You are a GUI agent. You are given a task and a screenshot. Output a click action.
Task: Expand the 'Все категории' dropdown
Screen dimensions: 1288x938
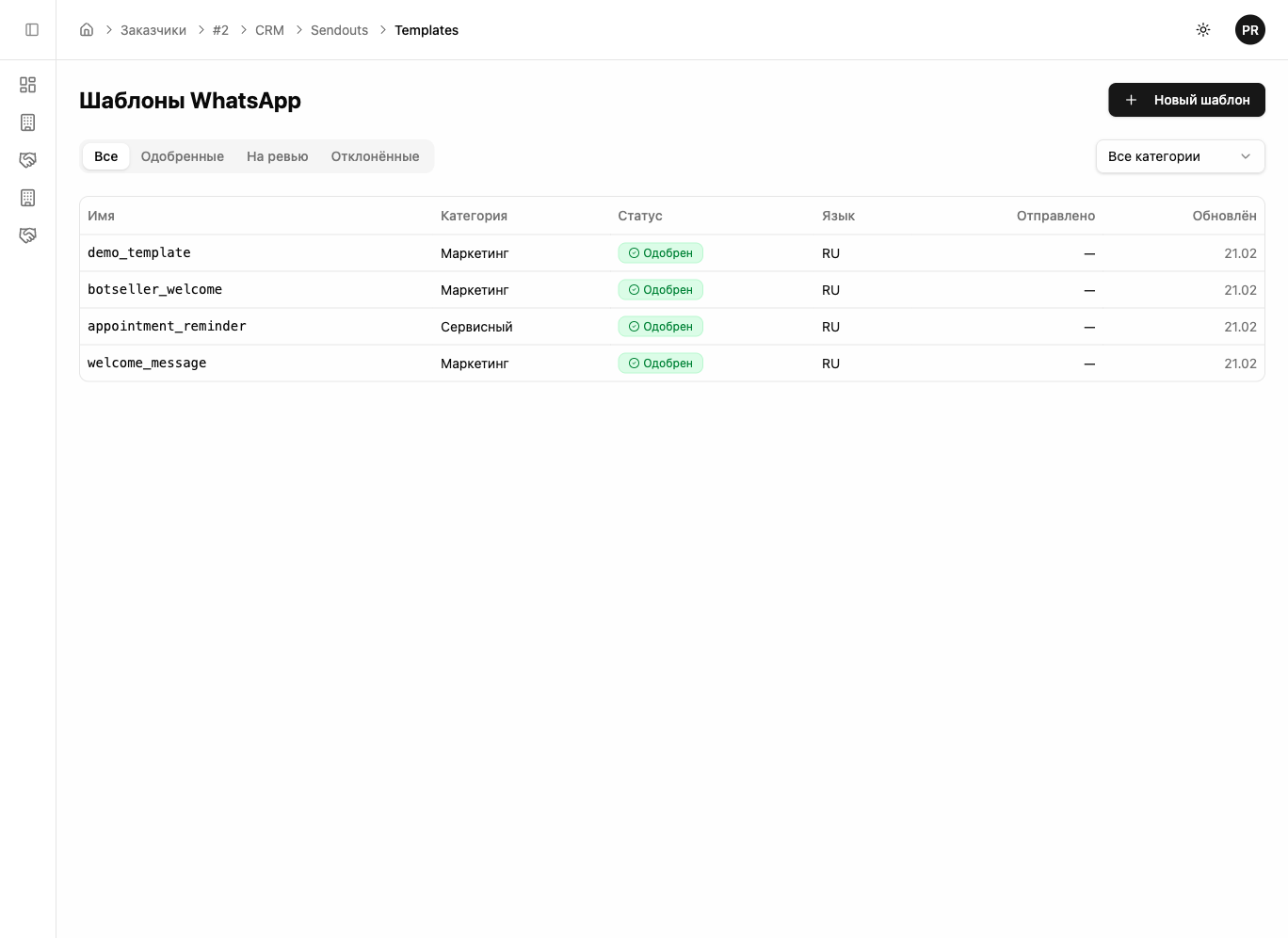(x=1180, y=156)
